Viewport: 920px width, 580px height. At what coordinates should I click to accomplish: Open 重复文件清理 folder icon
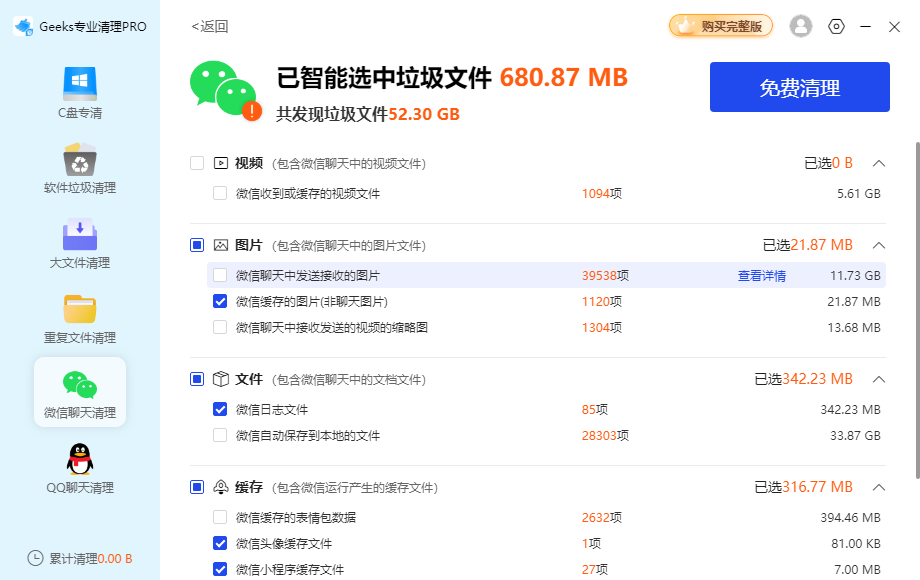[80, 309]
